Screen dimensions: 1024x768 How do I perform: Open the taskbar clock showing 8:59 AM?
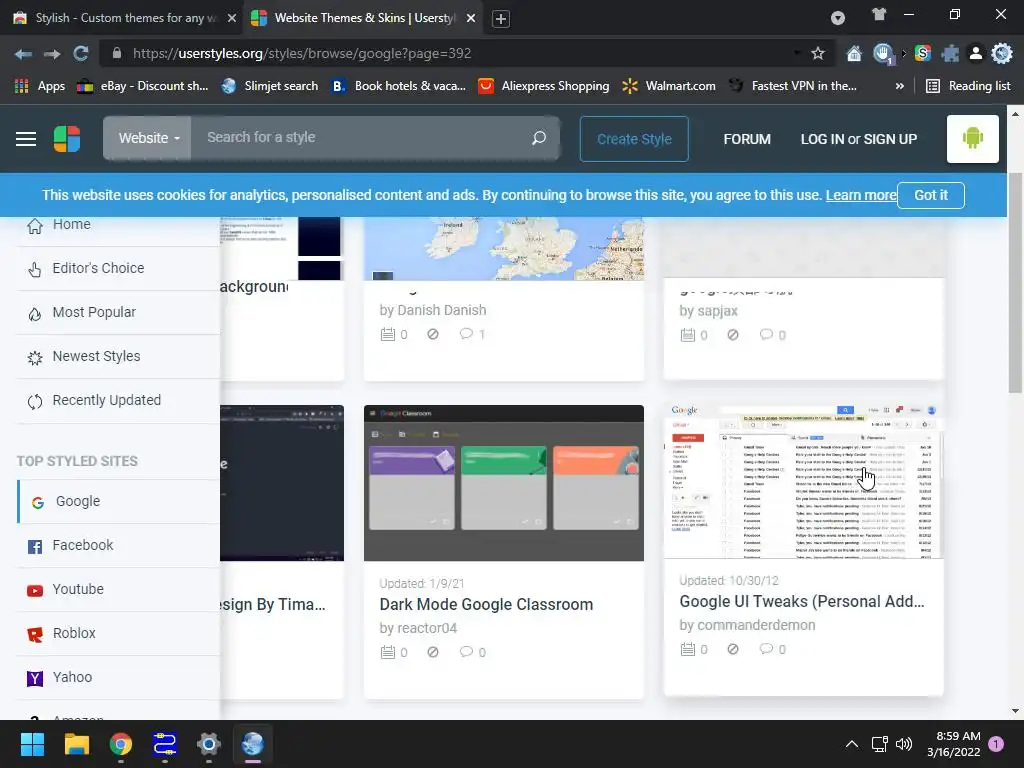click(x=953, y=744)
